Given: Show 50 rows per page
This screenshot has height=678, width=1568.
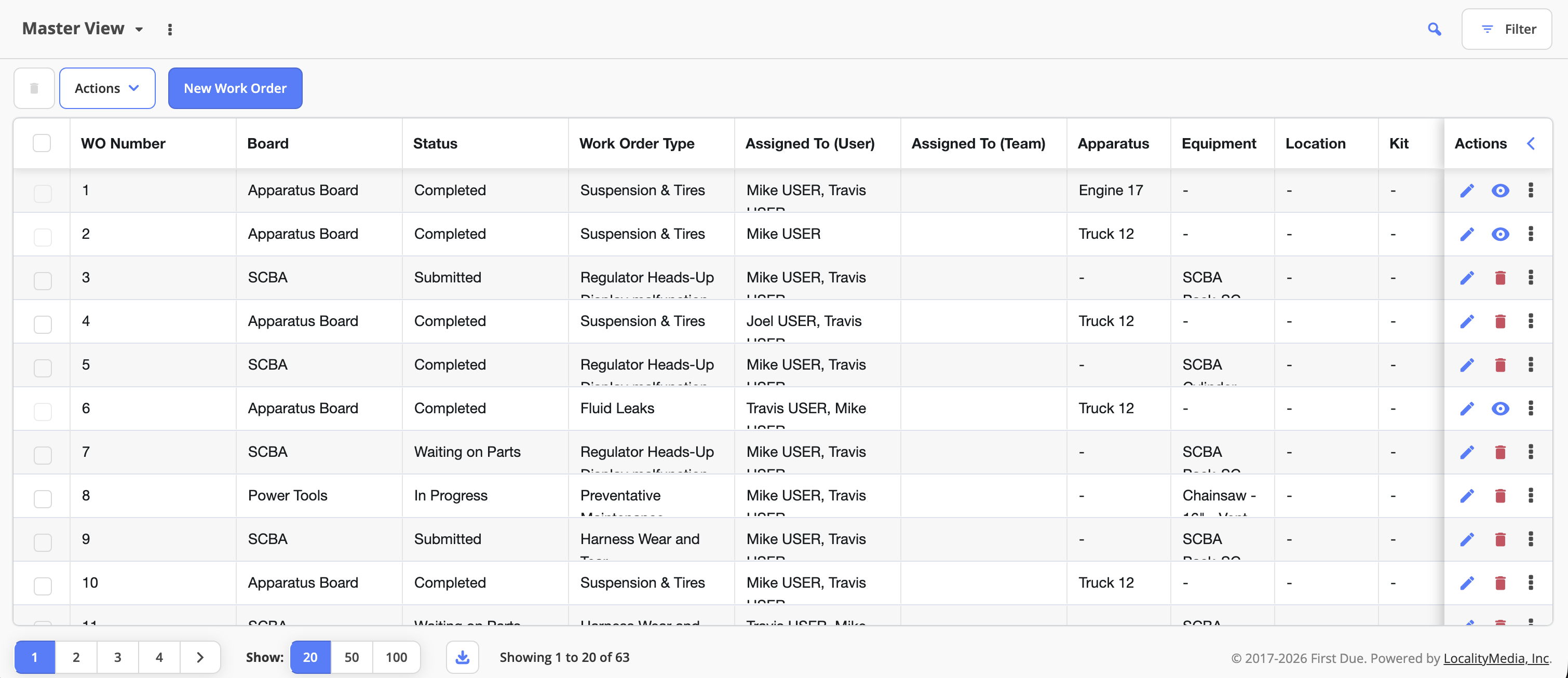Looking at the screenshot, I should [x=351, y=657].
